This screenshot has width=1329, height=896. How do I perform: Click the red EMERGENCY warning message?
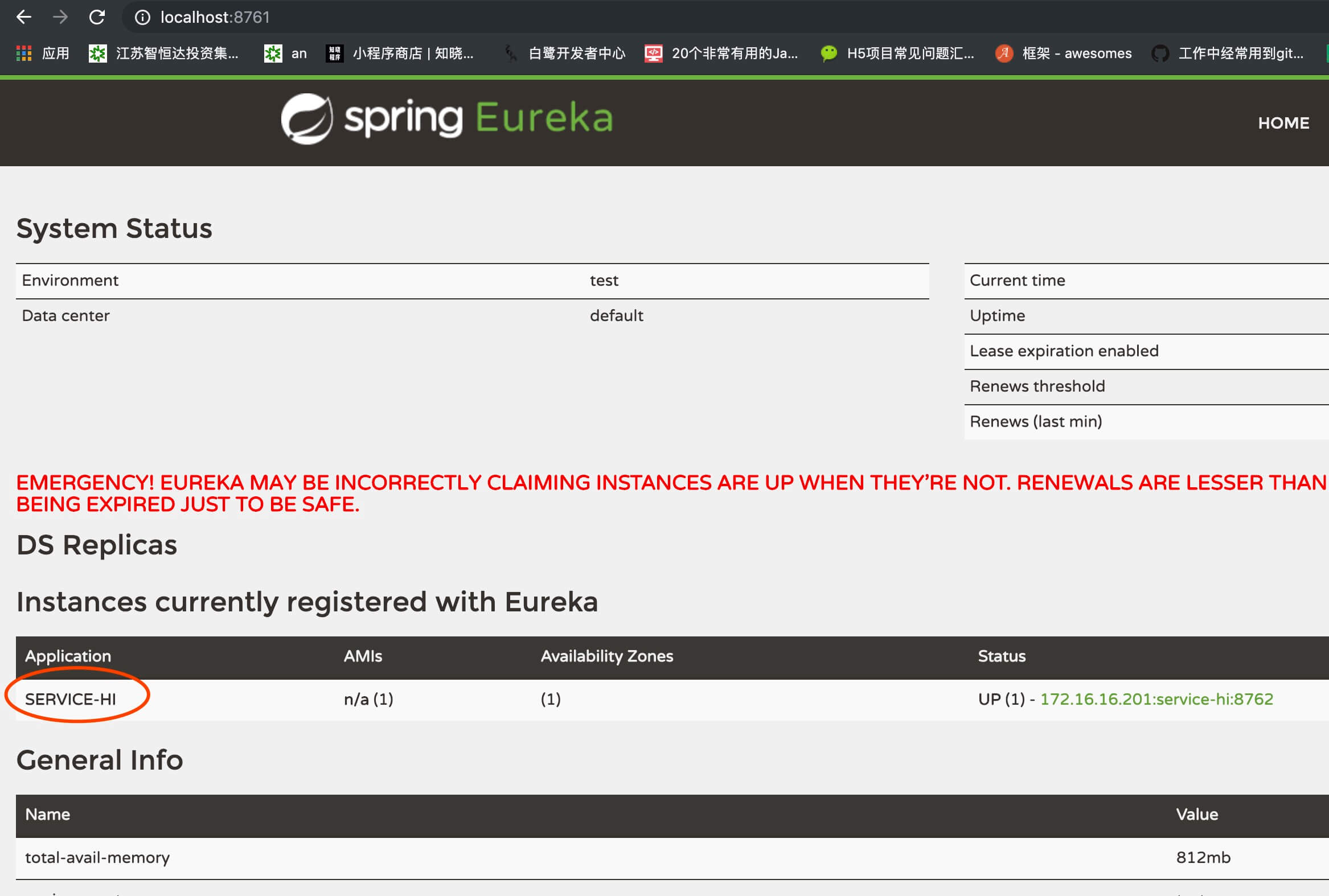(672, 494)
